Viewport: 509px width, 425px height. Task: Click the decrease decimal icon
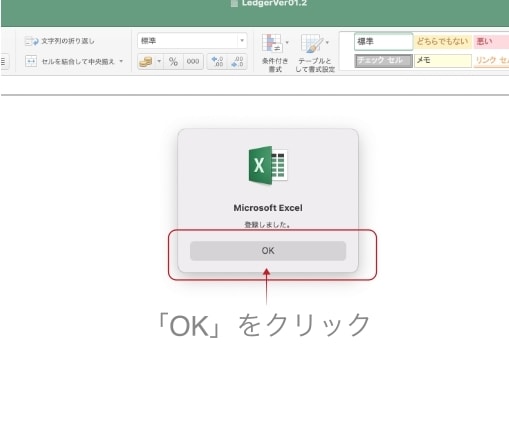[x=237, y=62]
